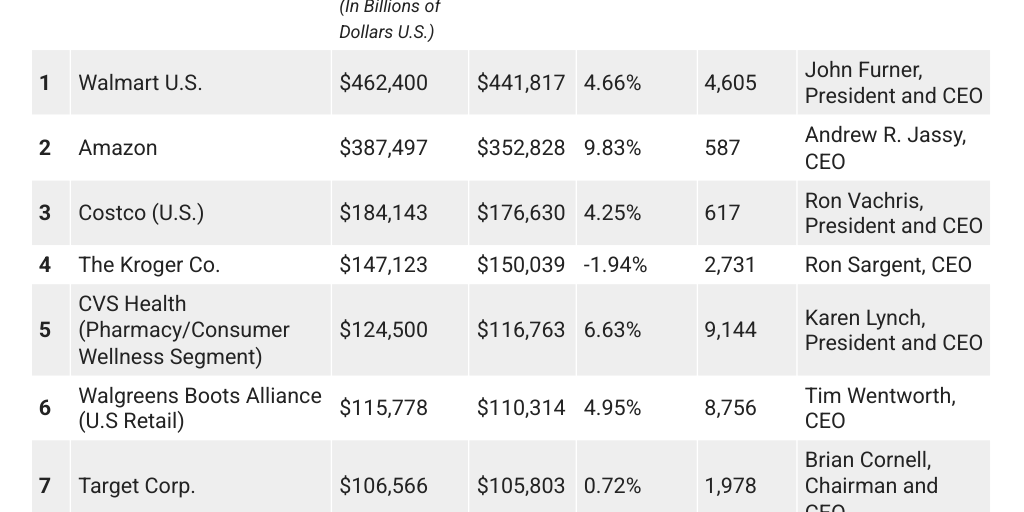Select Kroger's -1.94% change cell
Image resolution: width=1024 pixels, height=512 pixels.
(615, 265)
